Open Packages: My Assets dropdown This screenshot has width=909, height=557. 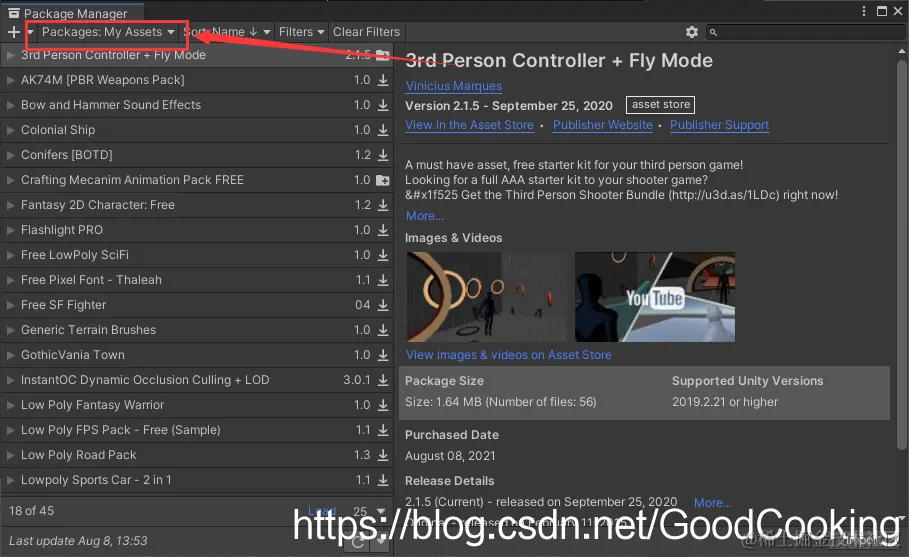(x=108, y=32)
